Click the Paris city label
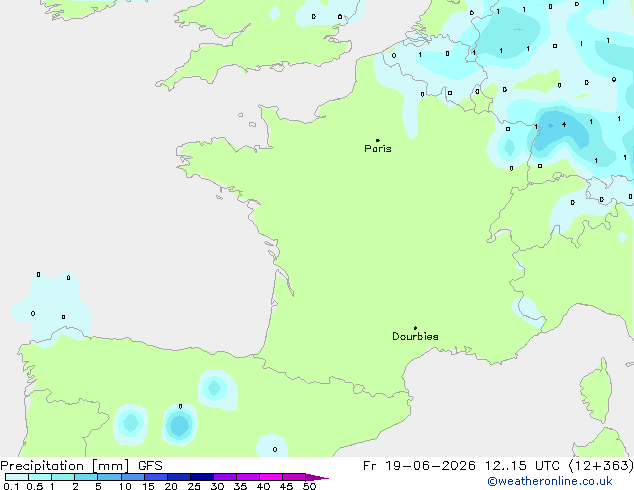Screen dimensions: 634x490 [378, 149]
